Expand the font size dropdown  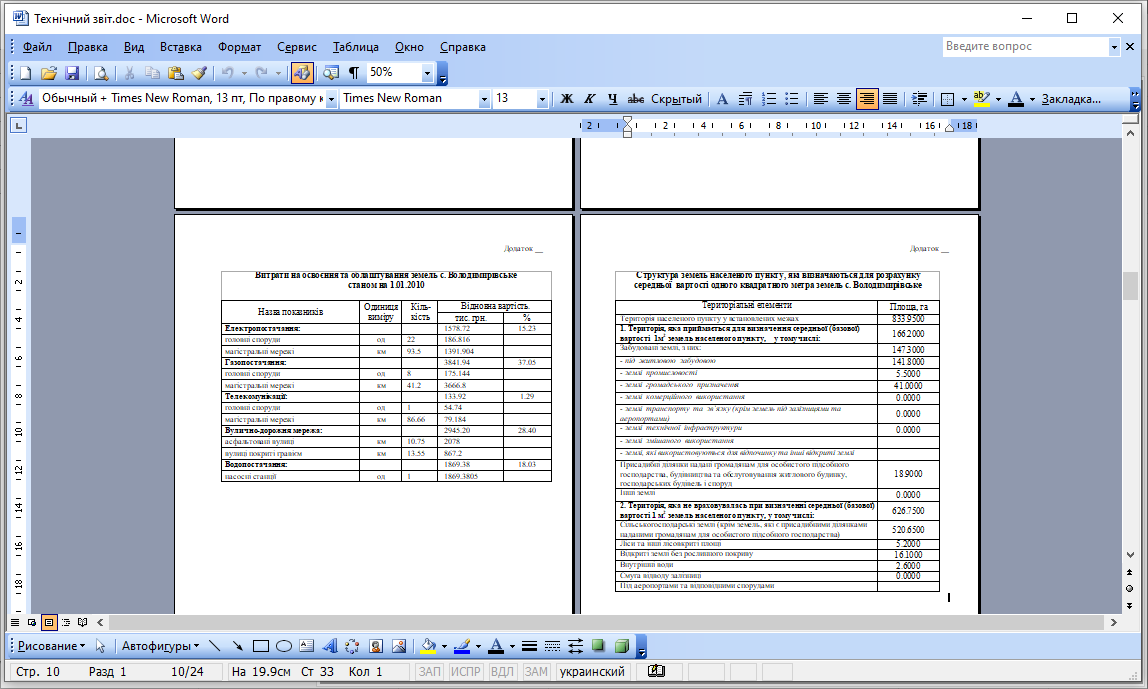point(542,99)
